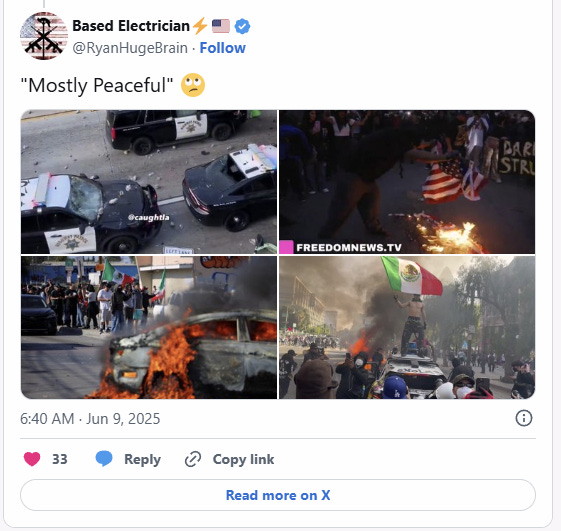This screenshot has width=561, height=531.
Task: Click the Reply label
Action: coord(142,459)
